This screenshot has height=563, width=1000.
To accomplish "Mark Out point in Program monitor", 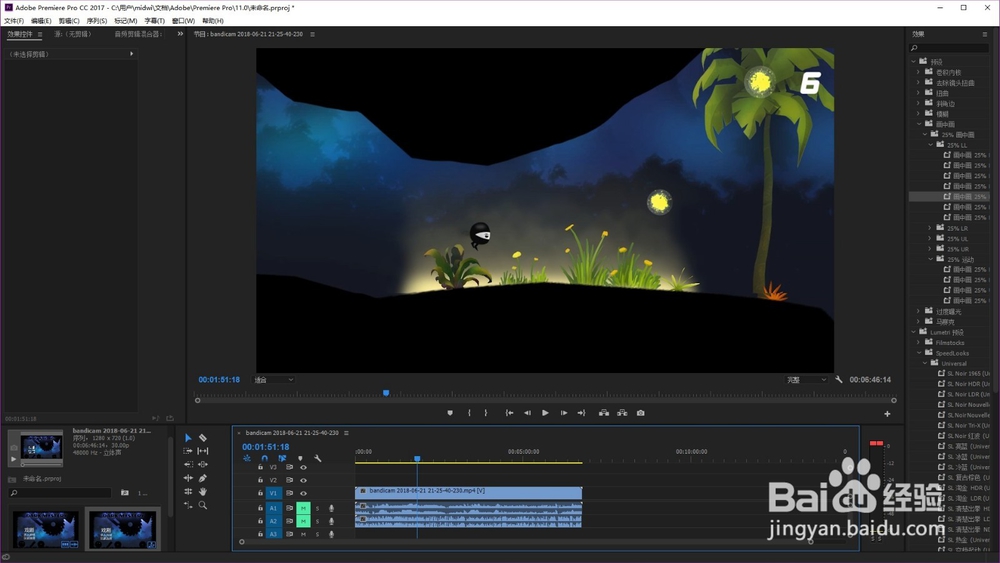I will tap(486, 413).
